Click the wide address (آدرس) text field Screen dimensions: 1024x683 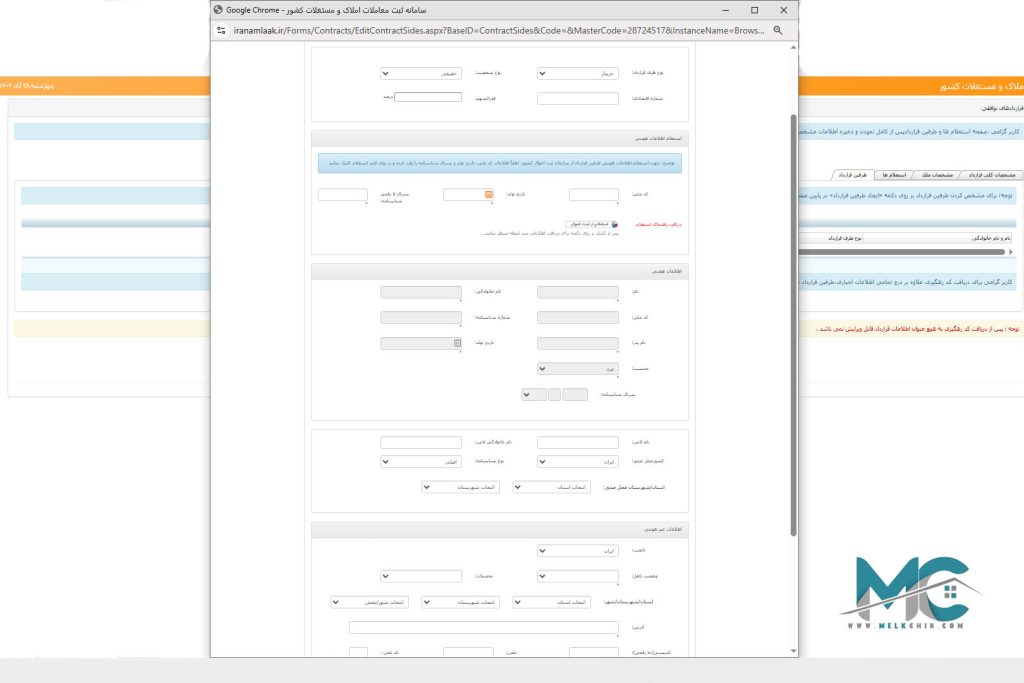click(x=483, y=627)
